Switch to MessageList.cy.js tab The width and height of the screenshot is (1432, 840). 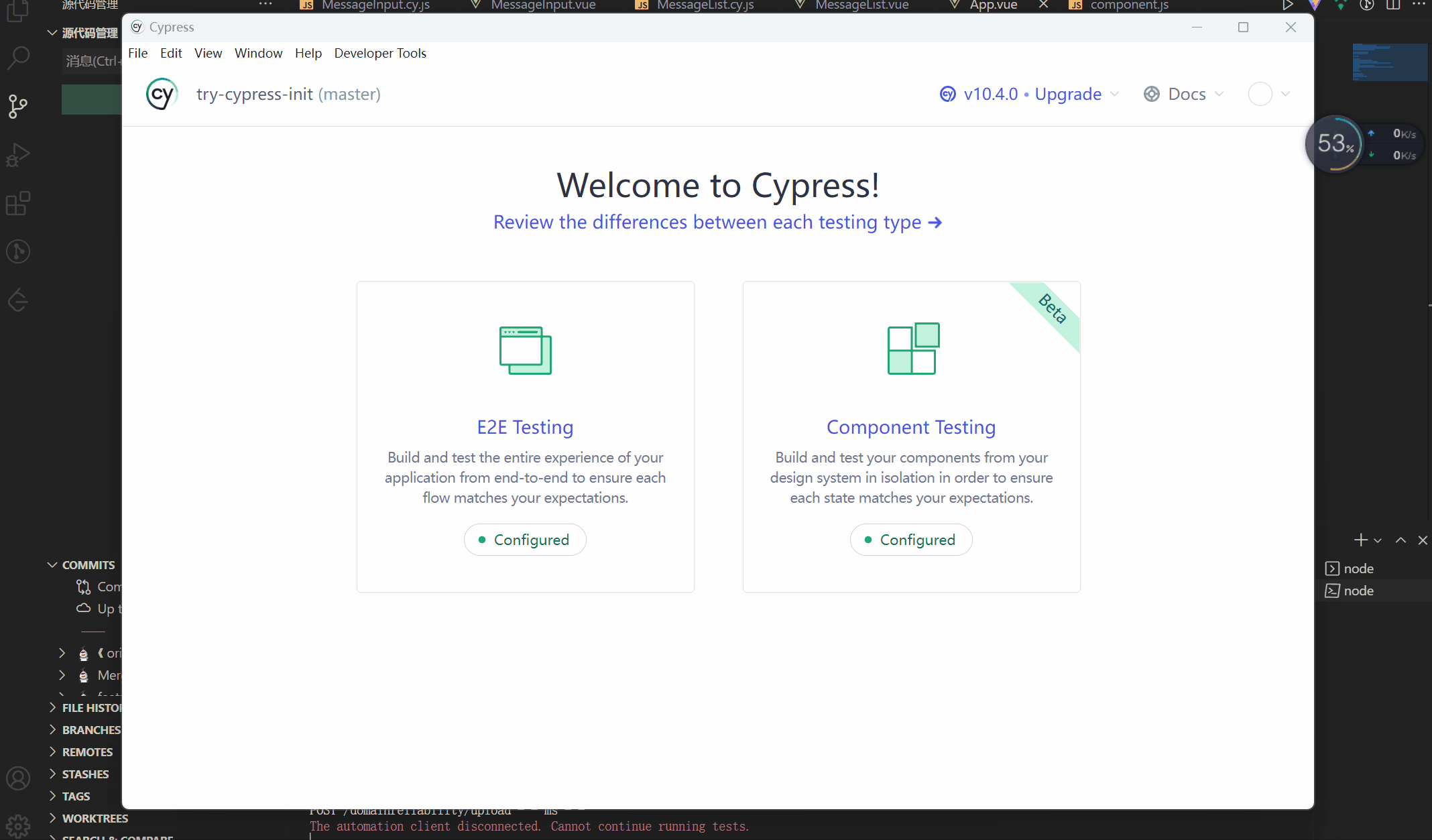[x=695, y=5]
